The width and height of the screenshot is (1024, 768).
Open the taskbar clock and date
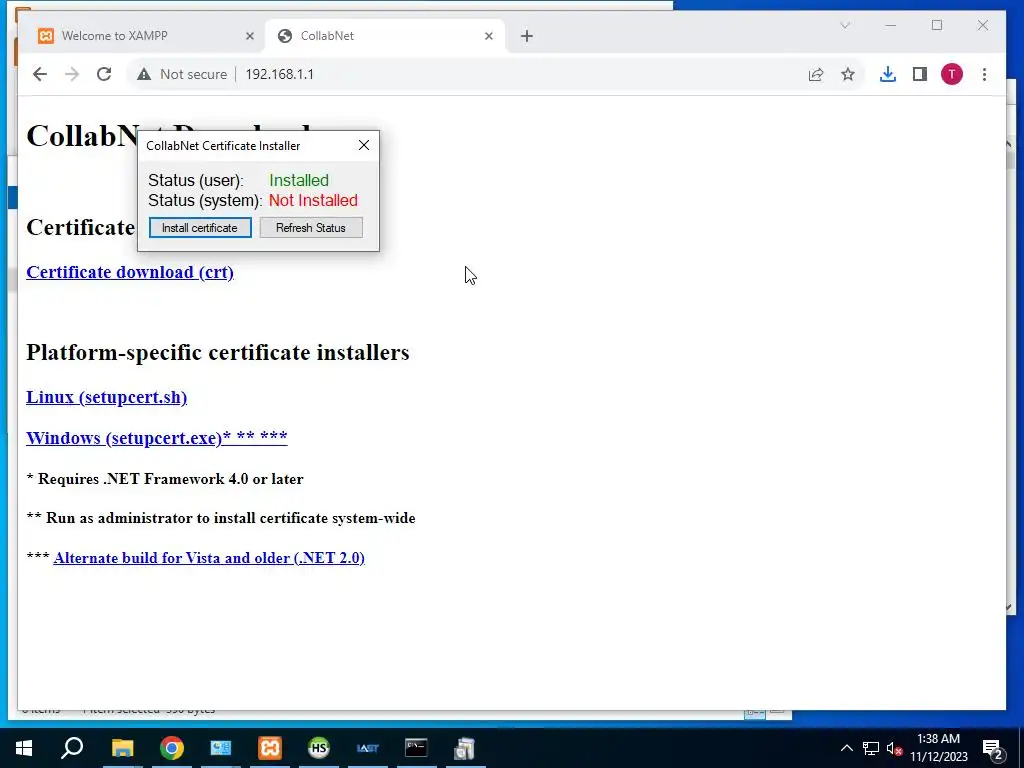tap(938, 748)
